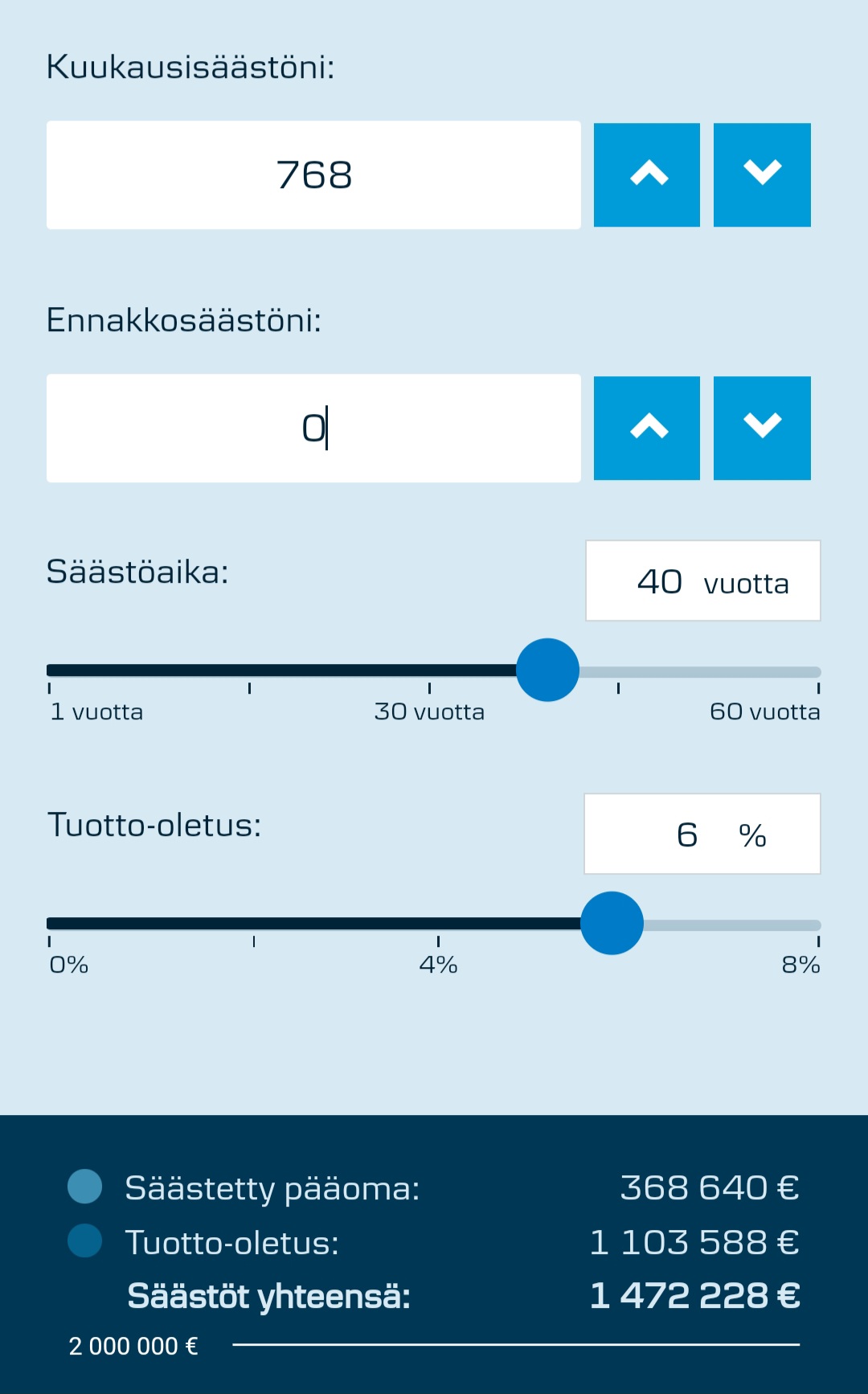
Task: Decrease Ennakkosäästöni with the down arrow
Action: coord(762,428)
